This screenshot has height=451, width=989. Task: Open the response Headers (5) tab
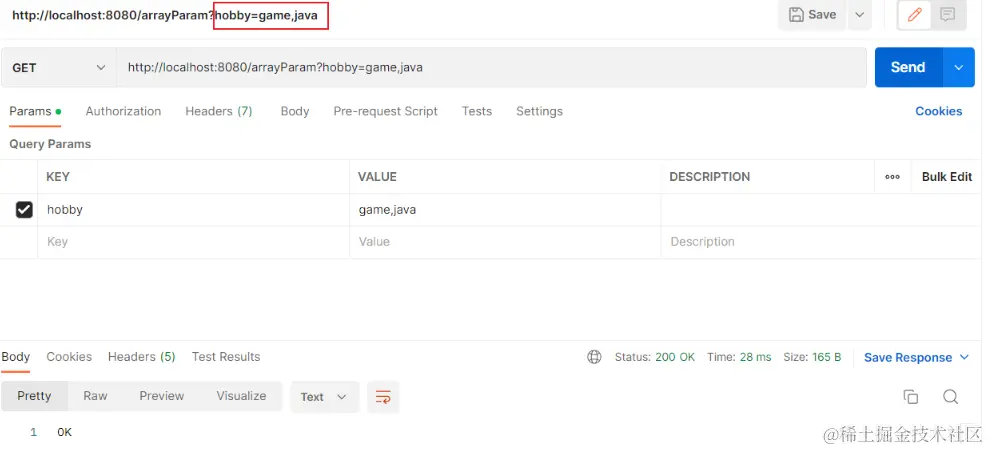point(141,357)
